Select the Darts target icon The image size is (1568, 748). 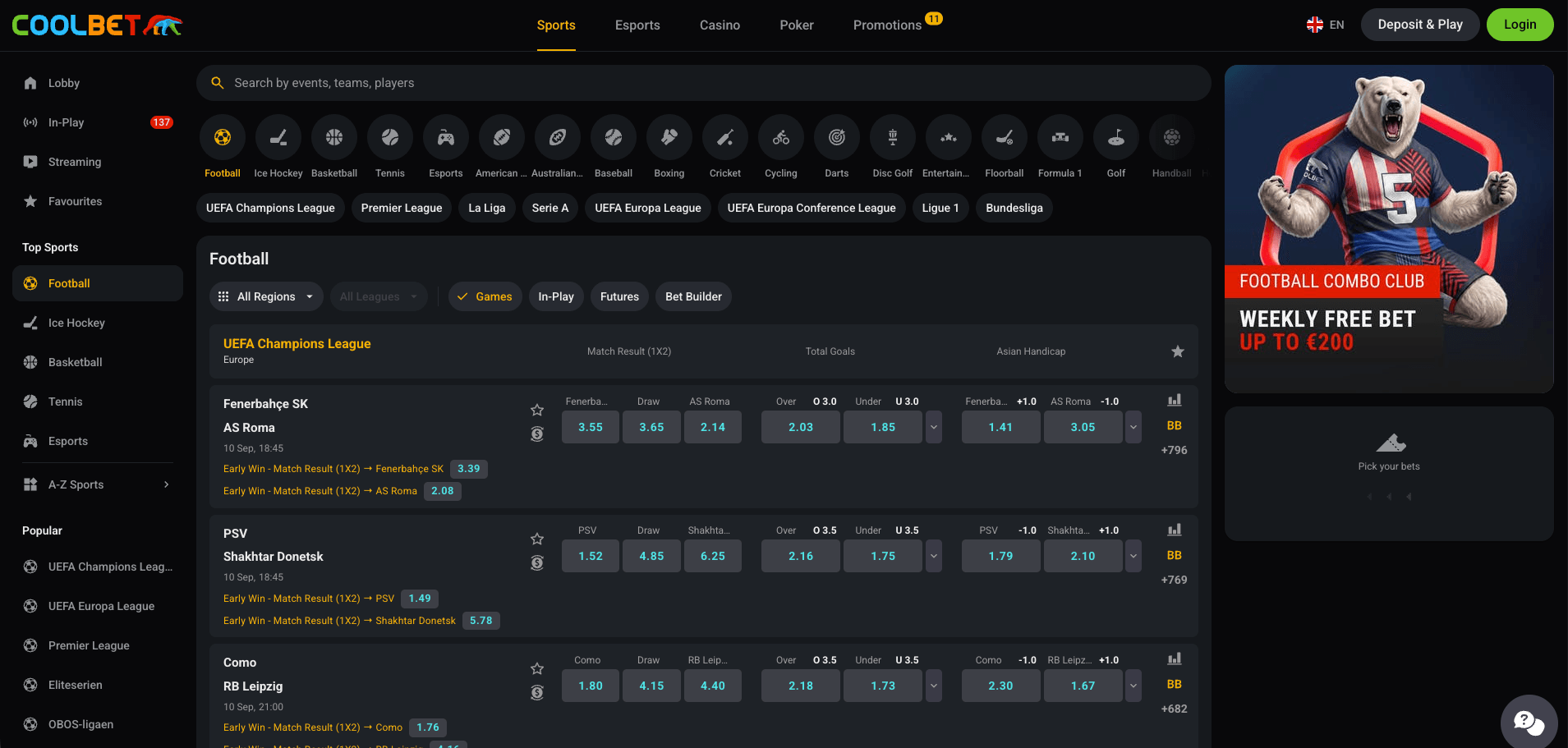coord(837,138)
